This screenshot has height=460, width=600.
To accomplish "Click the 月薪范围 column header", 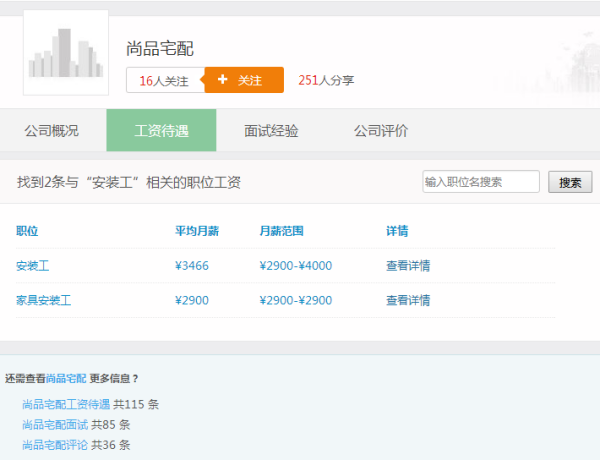I will click(281, 231).
